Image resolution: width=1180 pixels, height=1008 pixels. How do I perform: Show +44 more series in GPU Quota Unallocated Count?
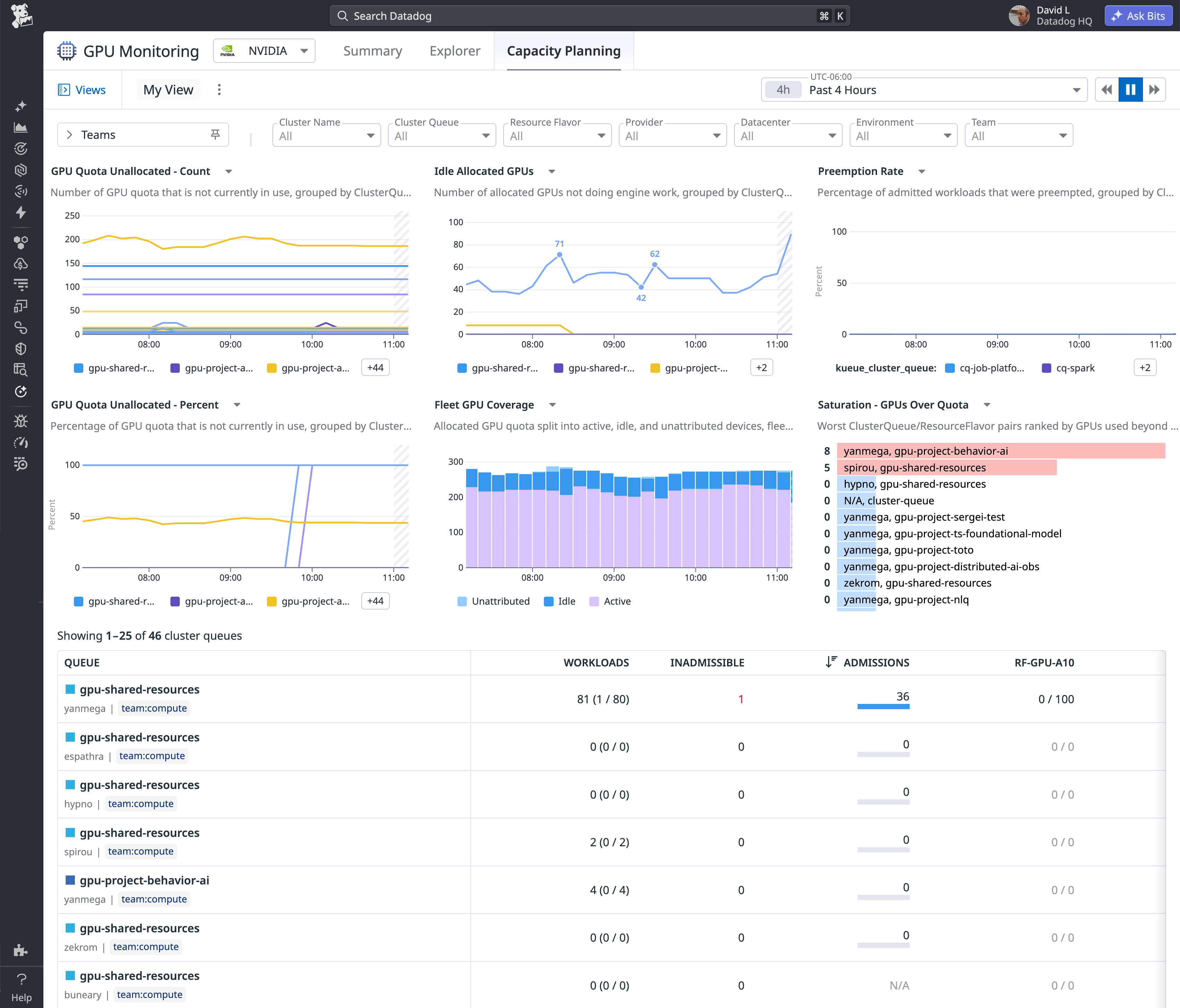point(375,368)
